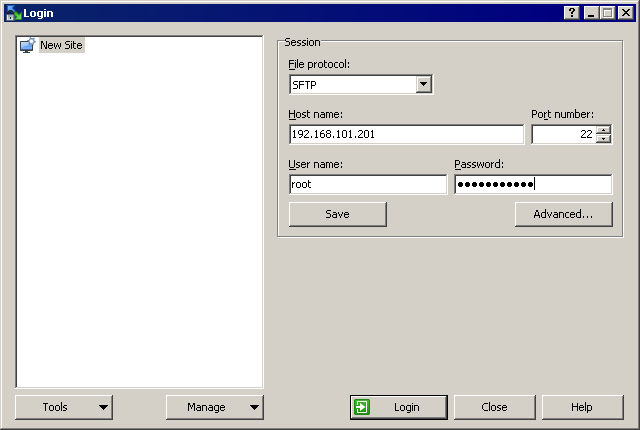Click the Port number label
Screen dimensions: 640x430
[x=562, y=114]
